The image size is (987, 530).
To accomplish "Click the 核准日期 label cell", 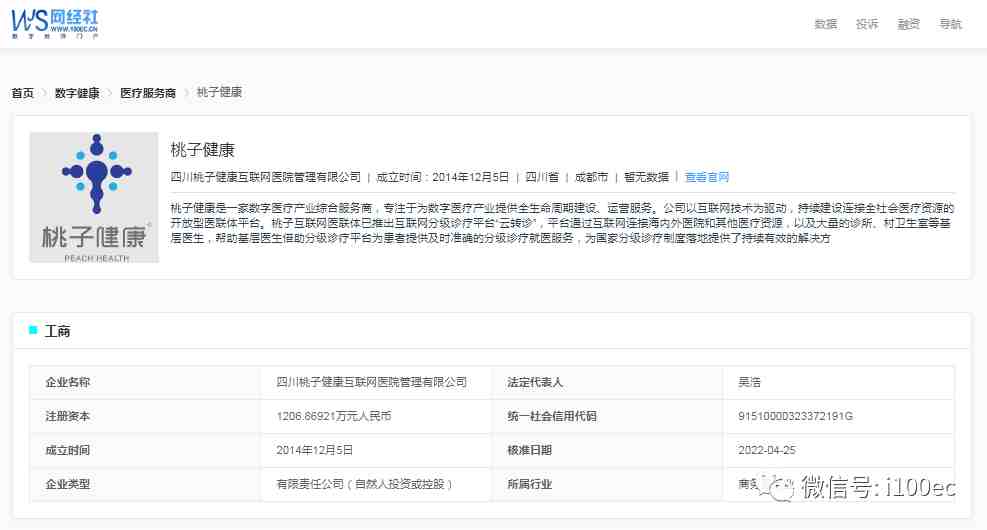I will coord(607,450).
